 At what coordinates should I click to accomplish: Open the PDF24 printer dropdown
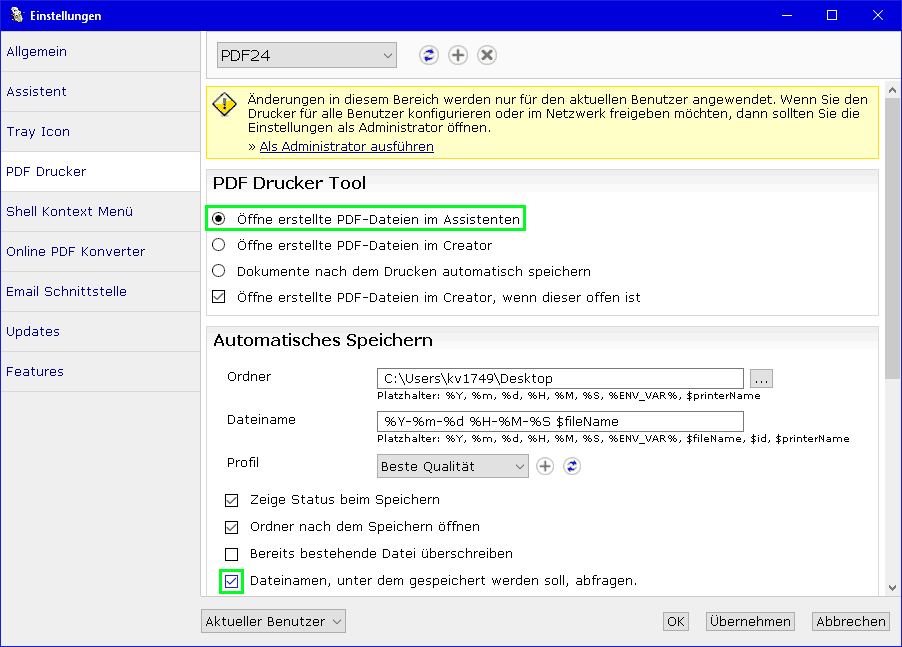pyautogui.click(x=307, y=56)
